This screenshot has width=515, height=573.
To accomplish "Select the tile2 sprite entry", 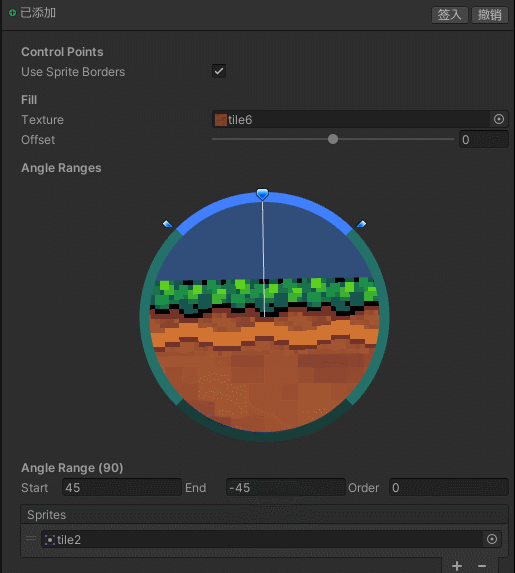I will tap(262, 539).
